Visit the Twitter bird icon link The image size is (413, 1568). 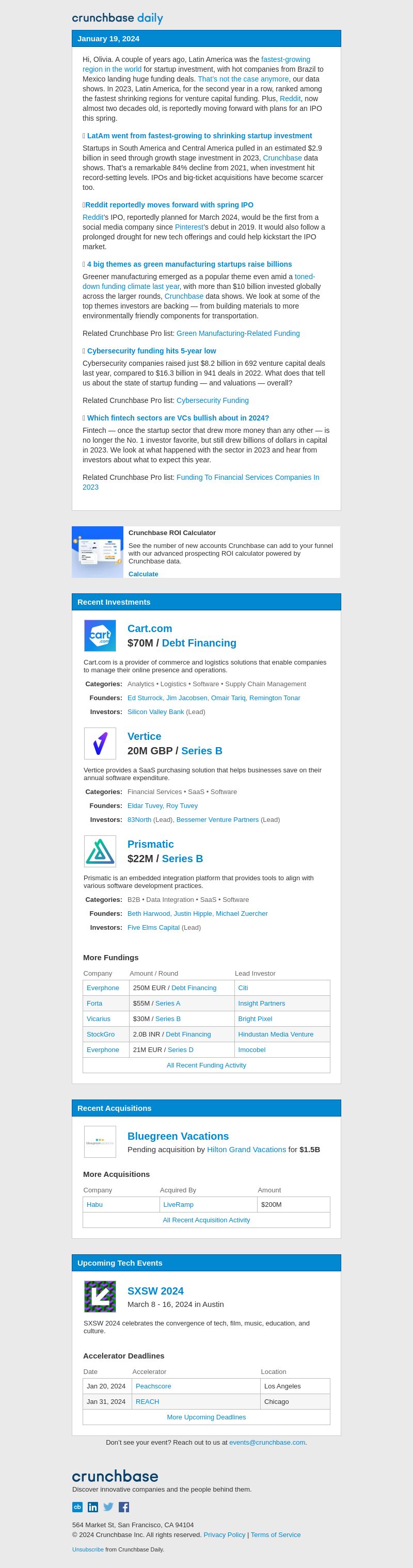[x=108, y=1507]
